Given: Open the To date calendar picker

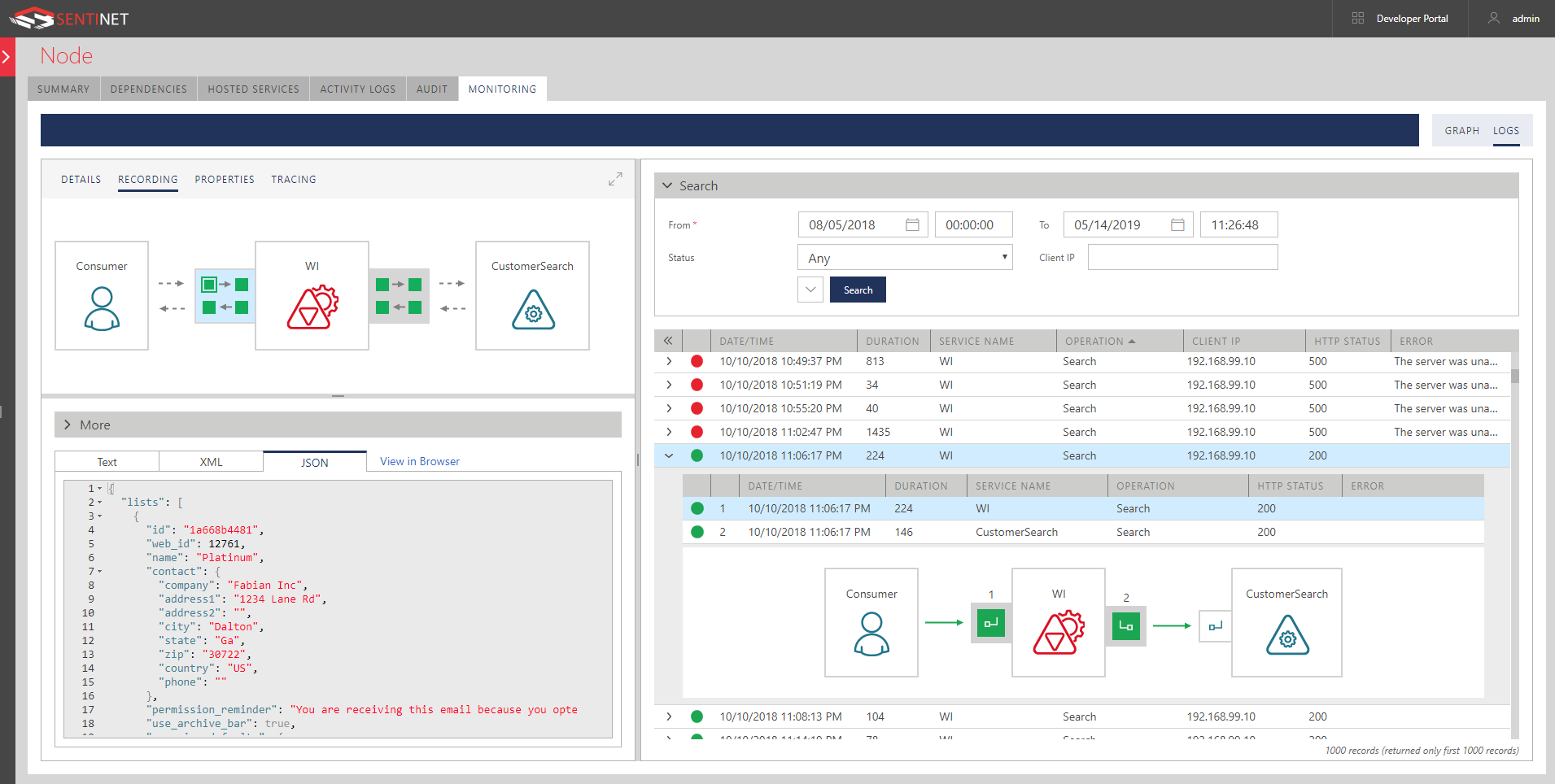Looking at the screenshot, I should (x=1177, y=224).
